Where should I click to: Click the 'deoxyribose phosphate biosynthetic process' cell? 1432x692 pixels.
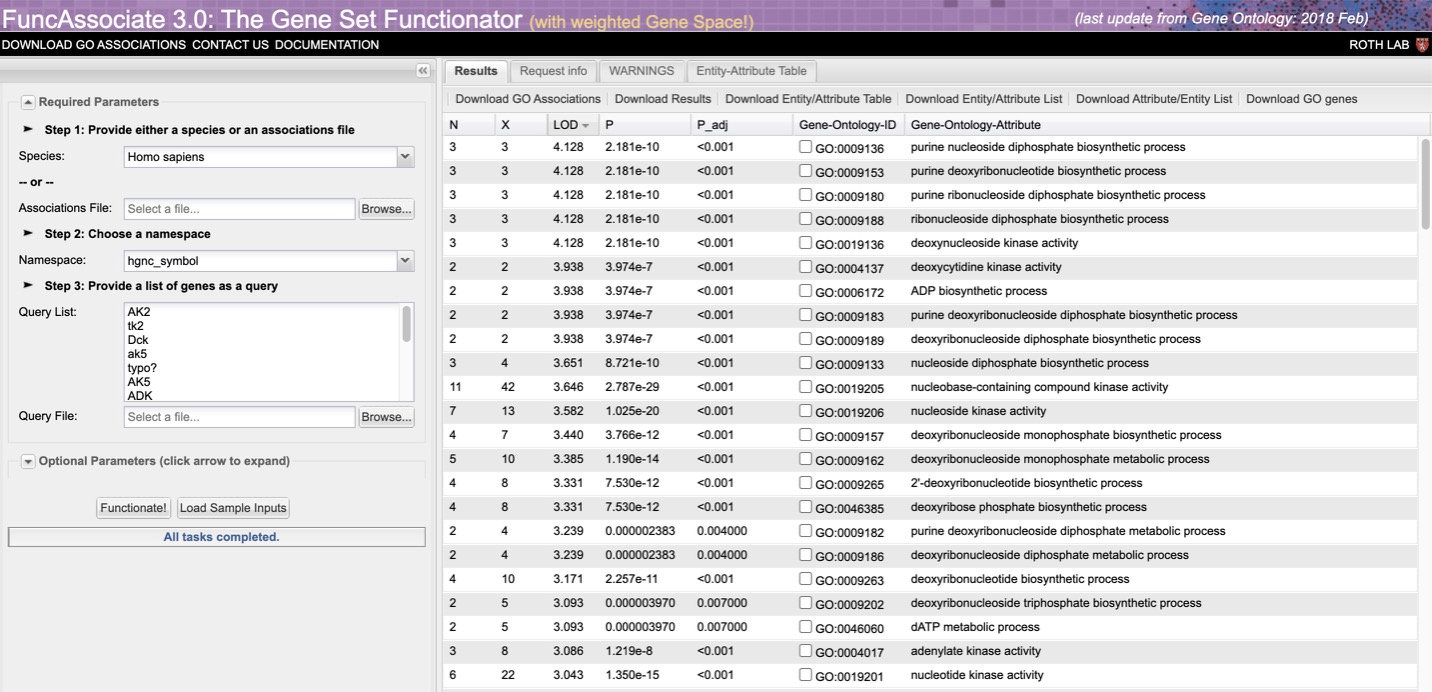[x=1029, y=507]
